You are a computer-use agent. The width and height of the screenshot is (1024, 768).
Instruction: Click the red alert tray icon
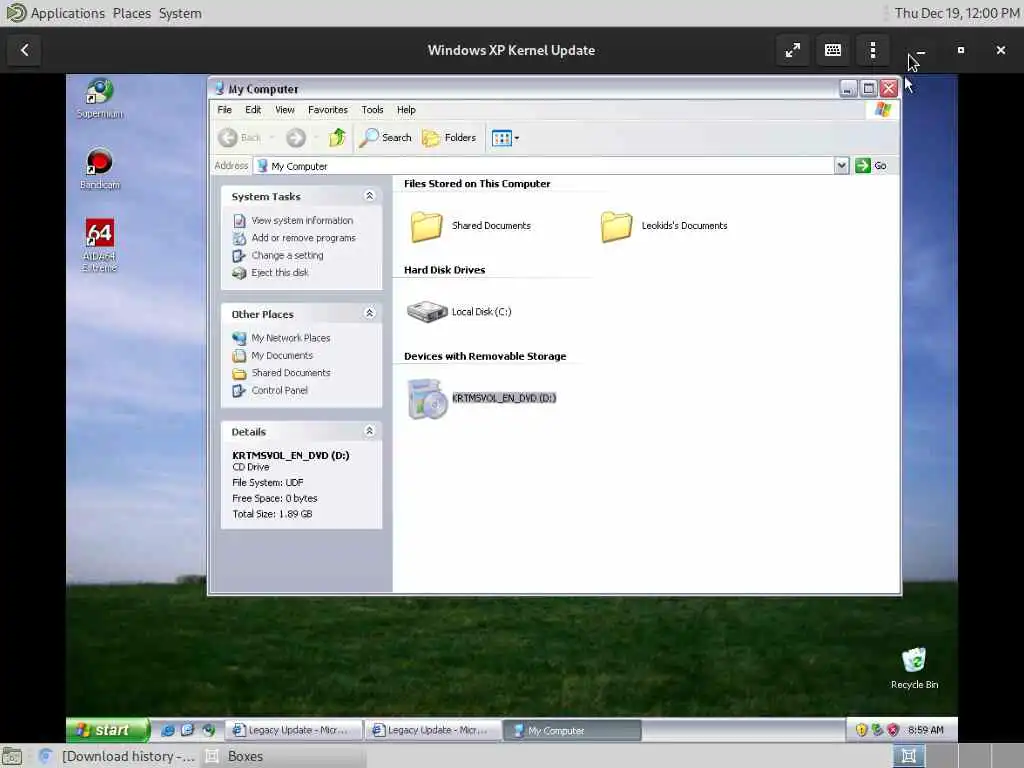click(x=893, y=730)
